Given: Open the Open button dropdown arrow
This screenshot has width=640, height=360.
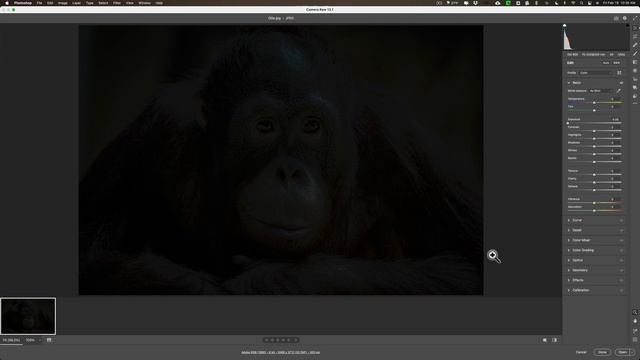Looking at the screenshot, I should click(x=632, y=352).
